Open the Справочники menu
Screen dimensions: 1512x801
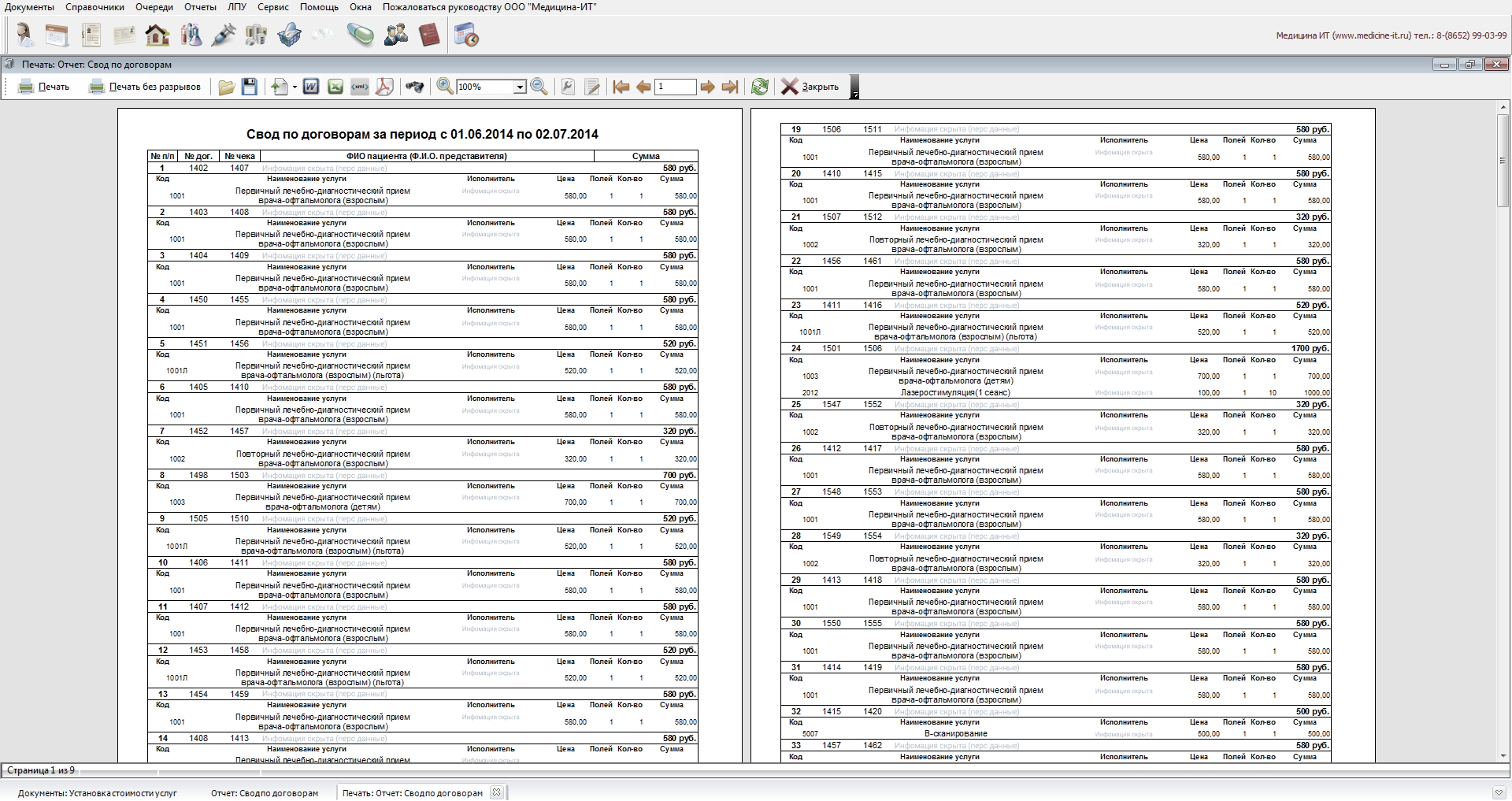click(x=94, y=7)
